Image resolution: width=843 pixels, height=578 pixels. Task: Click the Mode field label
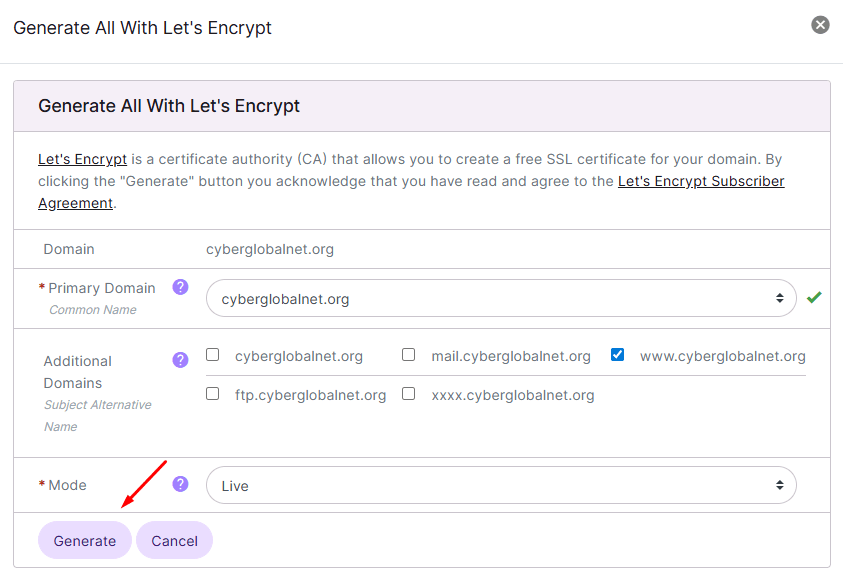coord(67,485)
